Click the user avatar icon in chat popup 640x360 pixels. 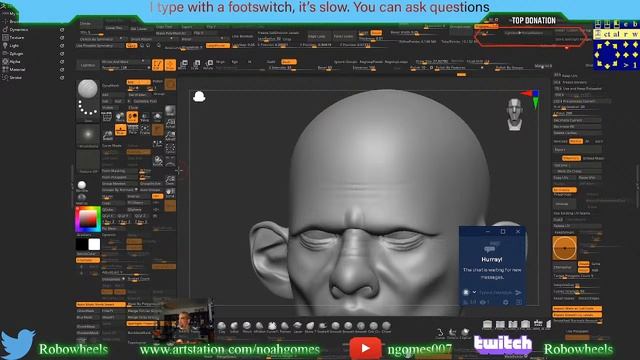pyautogui.click(x=466, y=292)
